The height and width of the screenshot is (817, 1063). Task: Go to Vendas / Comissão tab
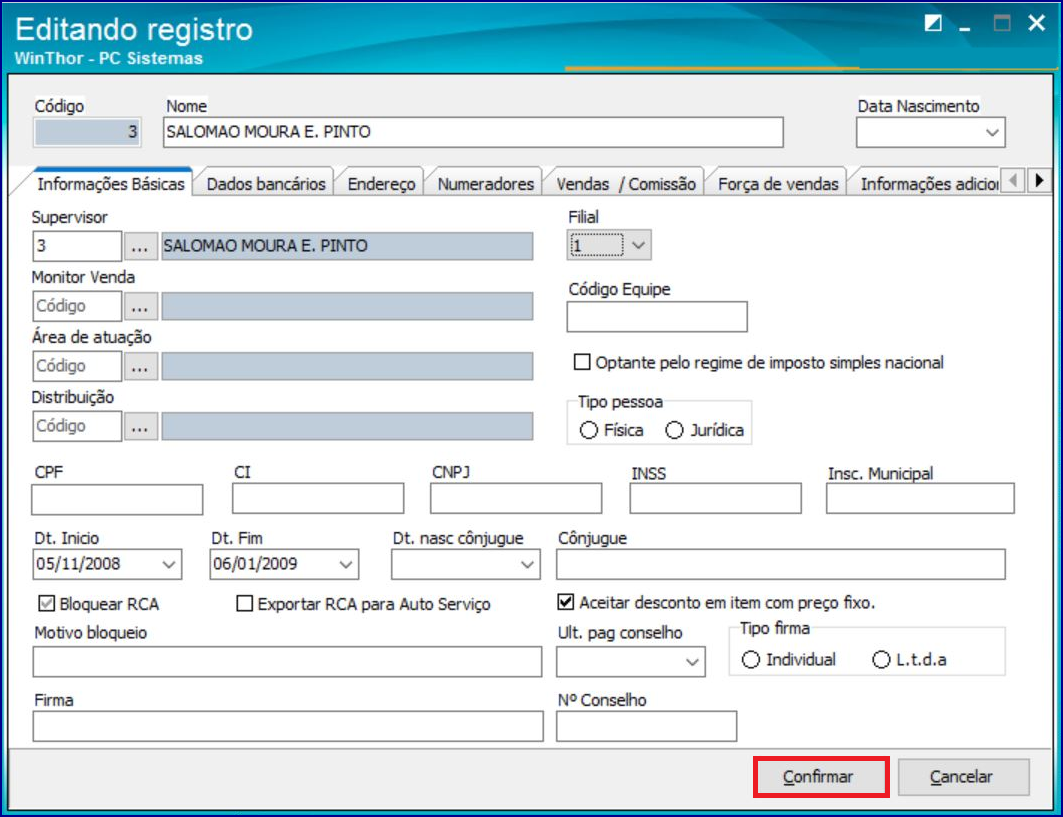pyautogui.click(x=626, y=184)
